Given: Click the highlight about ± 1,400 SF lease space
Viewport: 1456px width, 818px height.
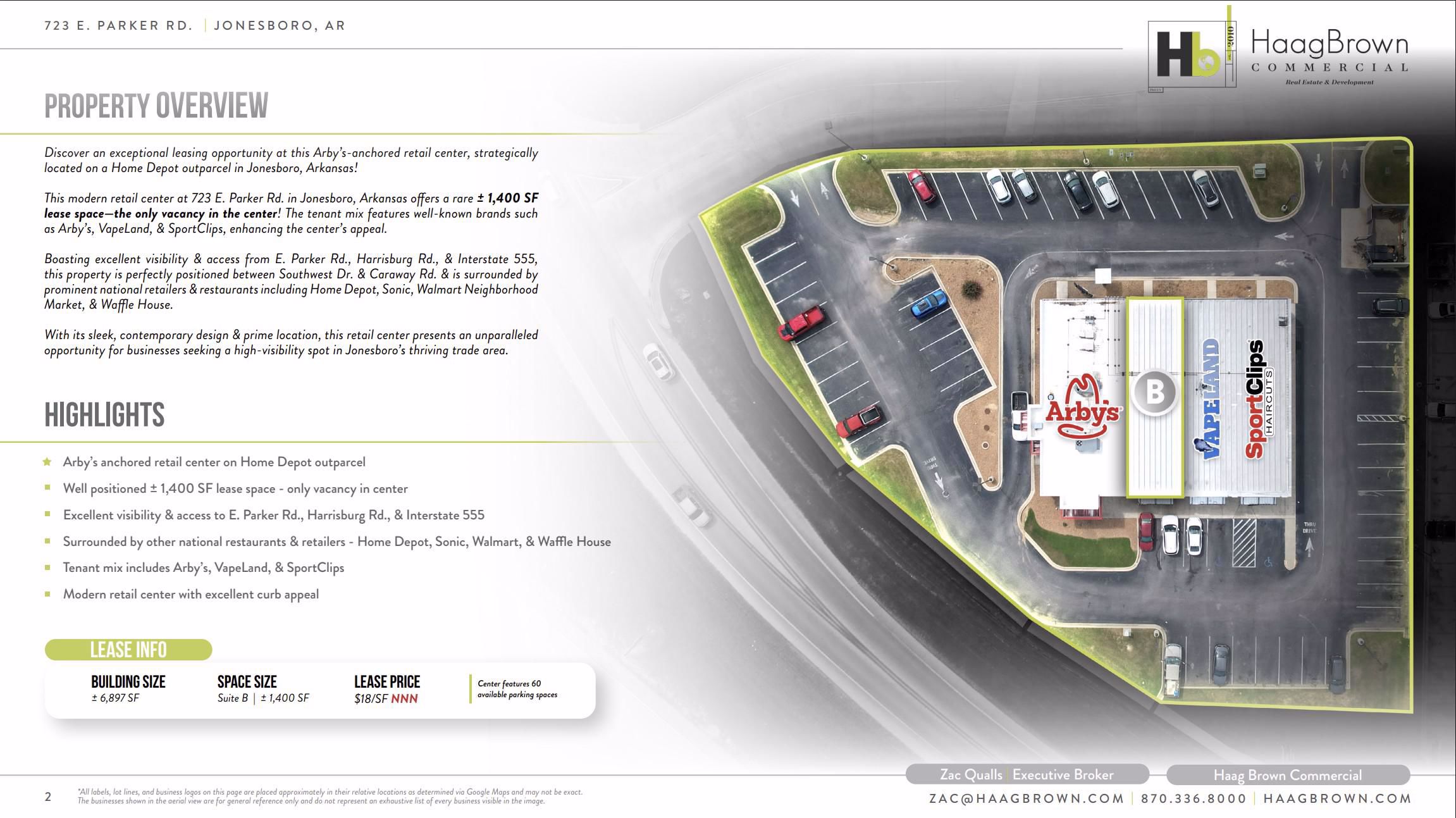Looking at the screenshot, I should coord(235,488).
